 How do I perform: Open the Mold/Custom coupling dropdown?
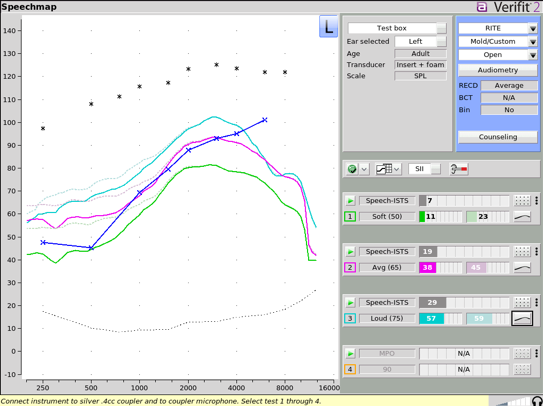(x=498, y=42)
